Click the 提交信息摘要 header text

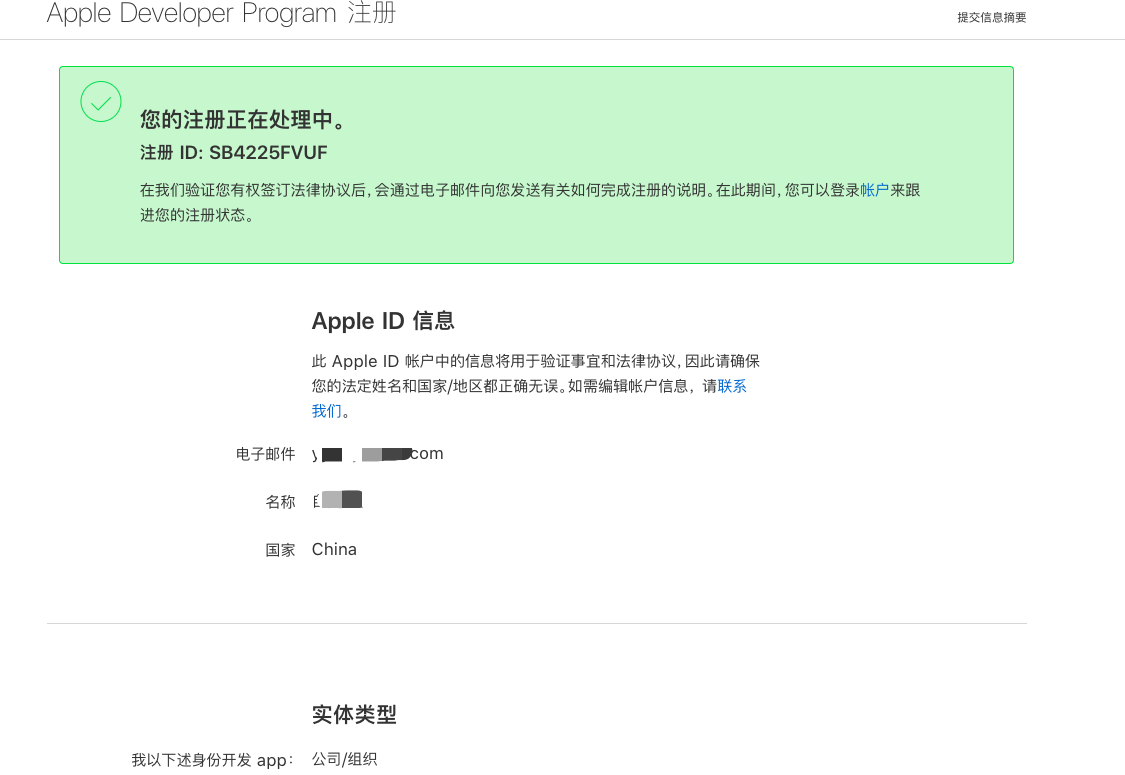[992, 17]
